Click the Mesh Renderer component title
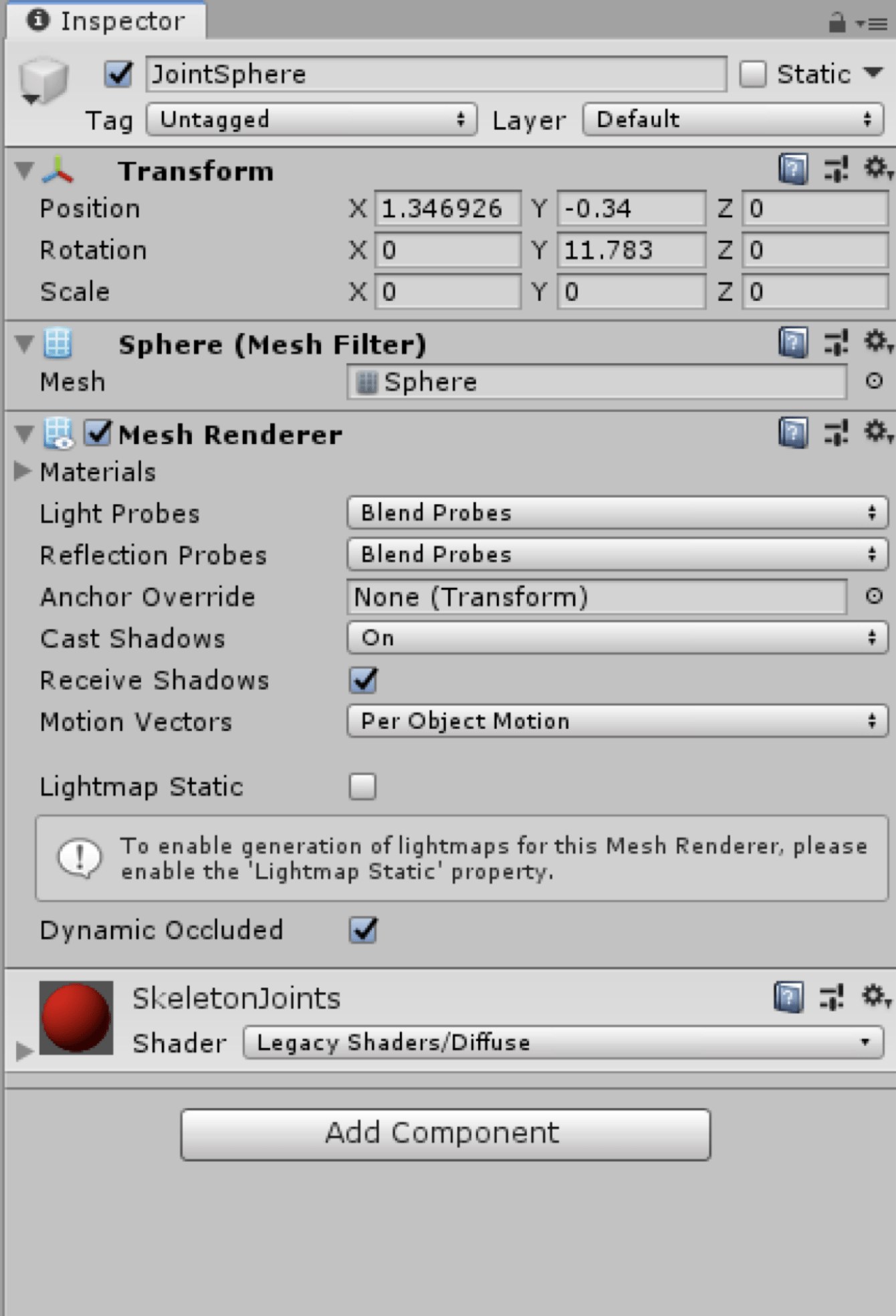The width and height of the screenshot is (896, 1316). coord(230,434)
